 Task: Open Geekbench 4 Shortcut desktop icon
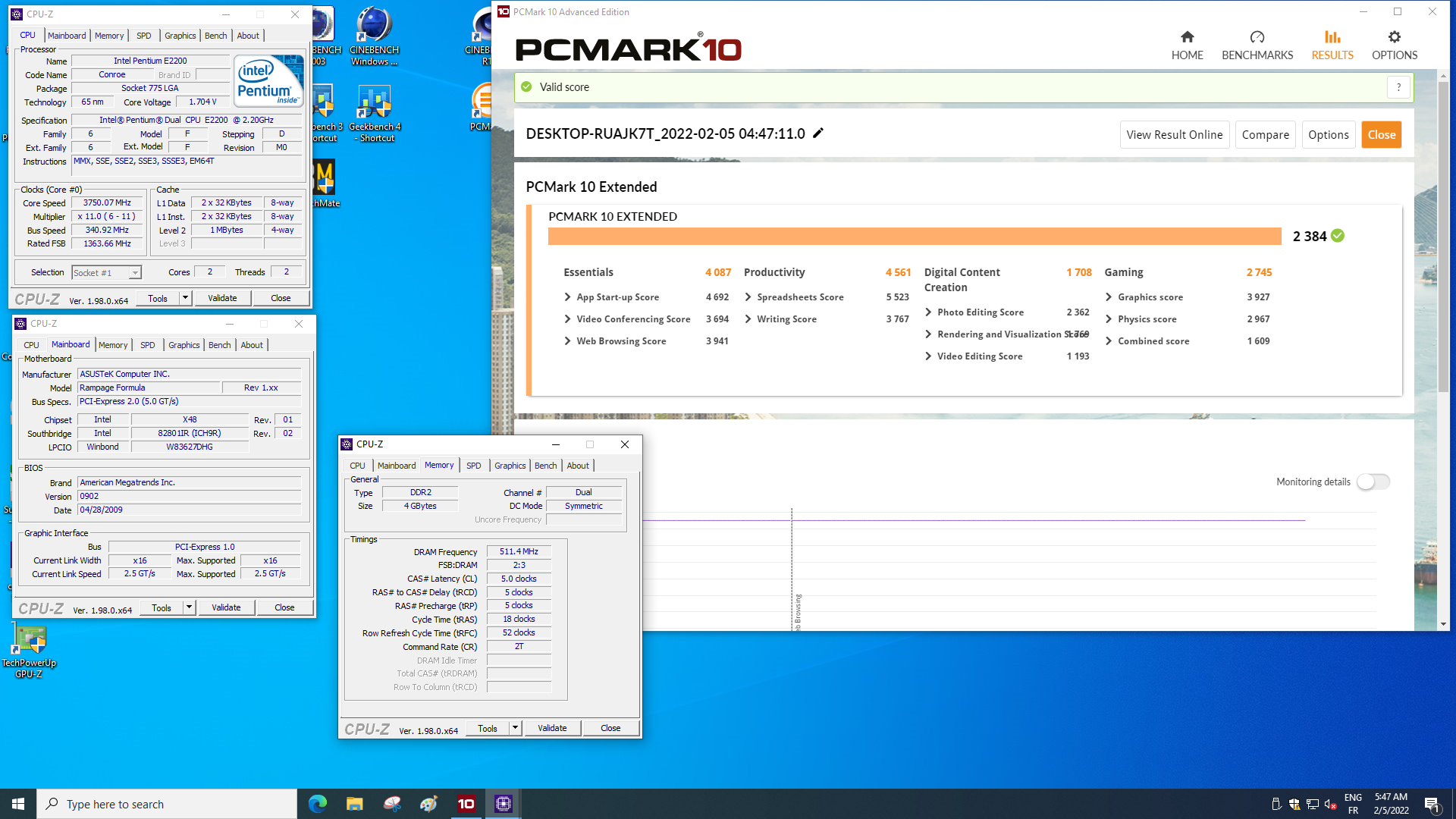coord(375,114)
